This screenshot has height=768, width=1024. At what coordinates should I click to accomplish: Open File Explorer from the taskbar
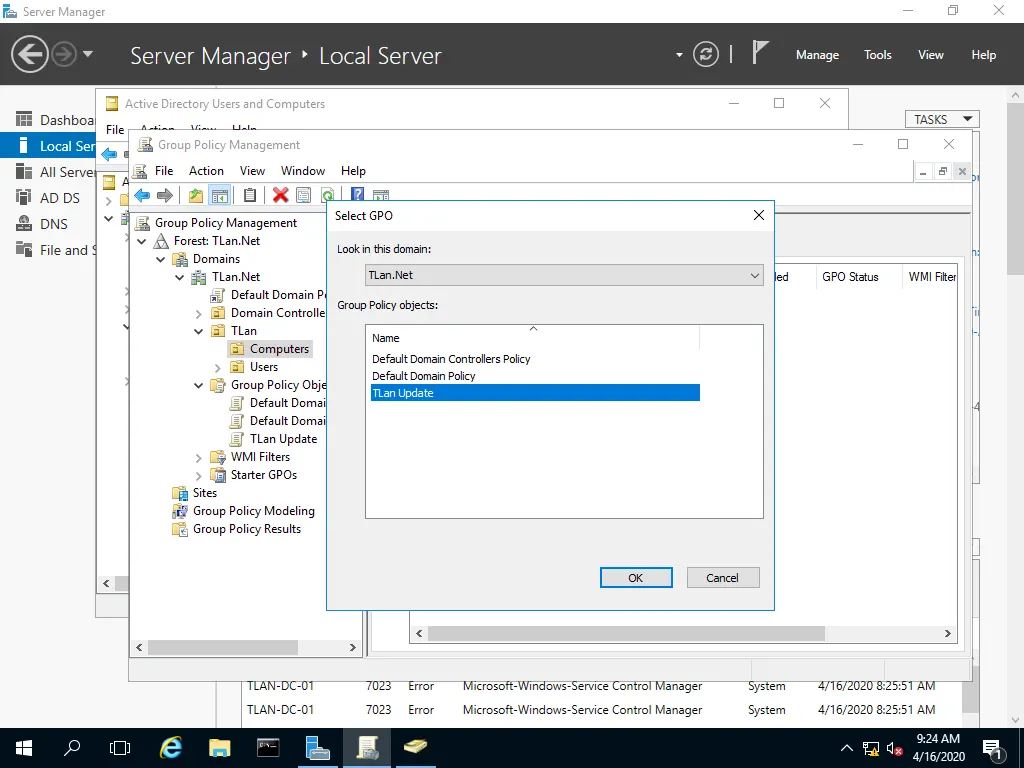coord(219,748)
